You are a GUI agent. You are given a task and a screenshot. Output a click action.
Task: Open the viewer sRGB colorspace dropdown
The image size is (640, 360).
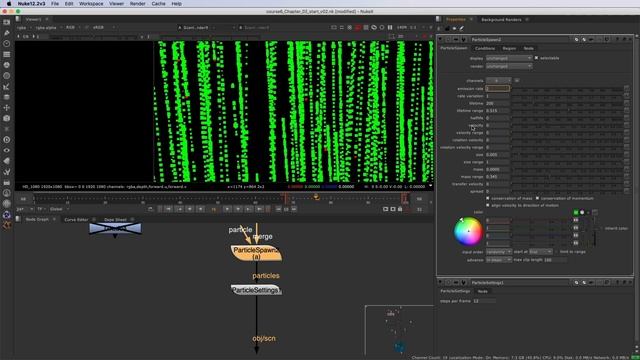click(103, 28)
